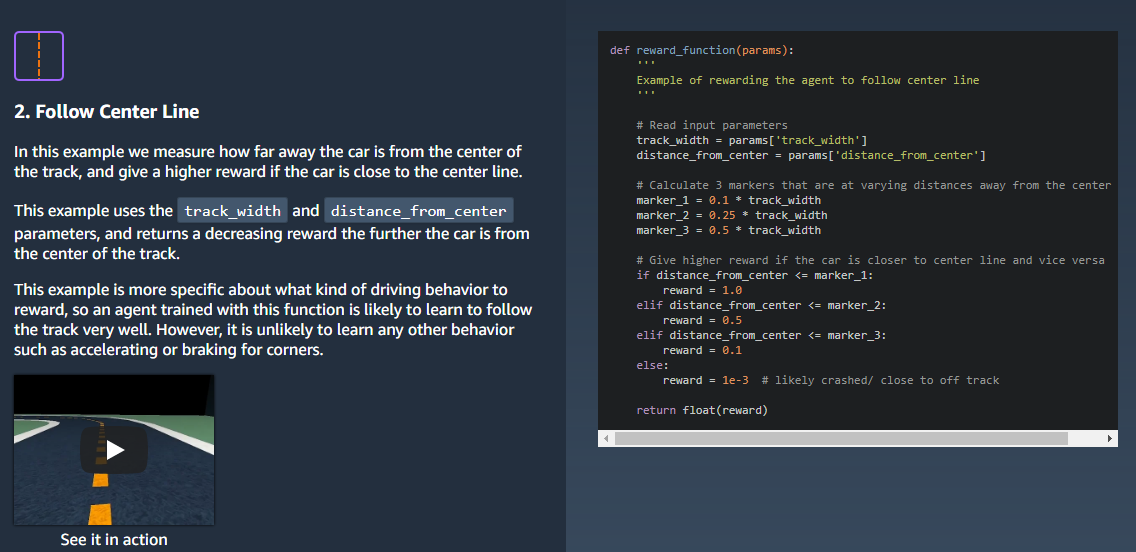The height and width of the screenshot is (552, 1136).
Task: Click the center line track icon
Action: [39, 56]
